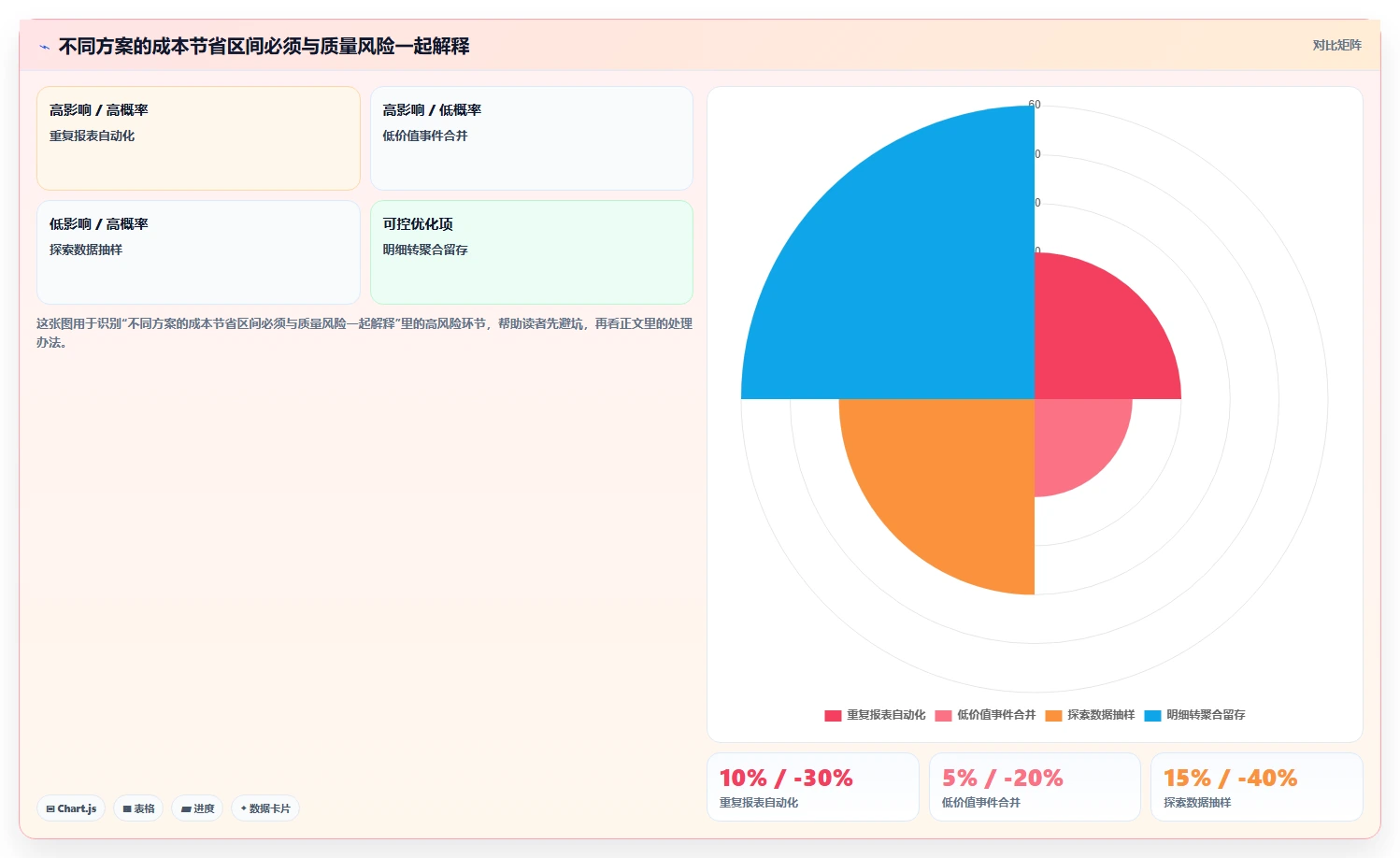Click the Chart.js tag

(x=71, y=808)
